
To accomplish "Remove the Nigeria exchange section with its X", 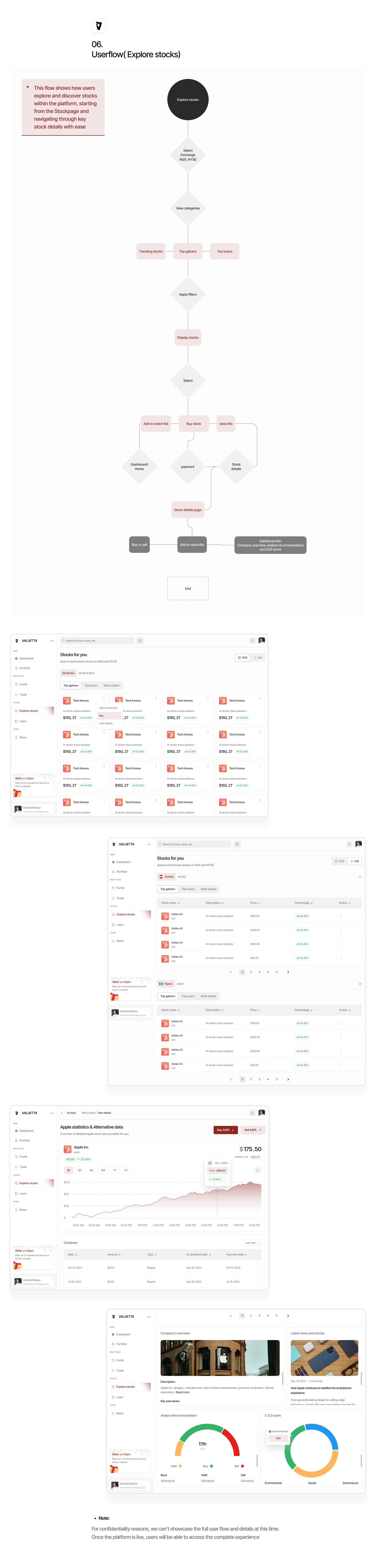I will (x=360, y=984).
